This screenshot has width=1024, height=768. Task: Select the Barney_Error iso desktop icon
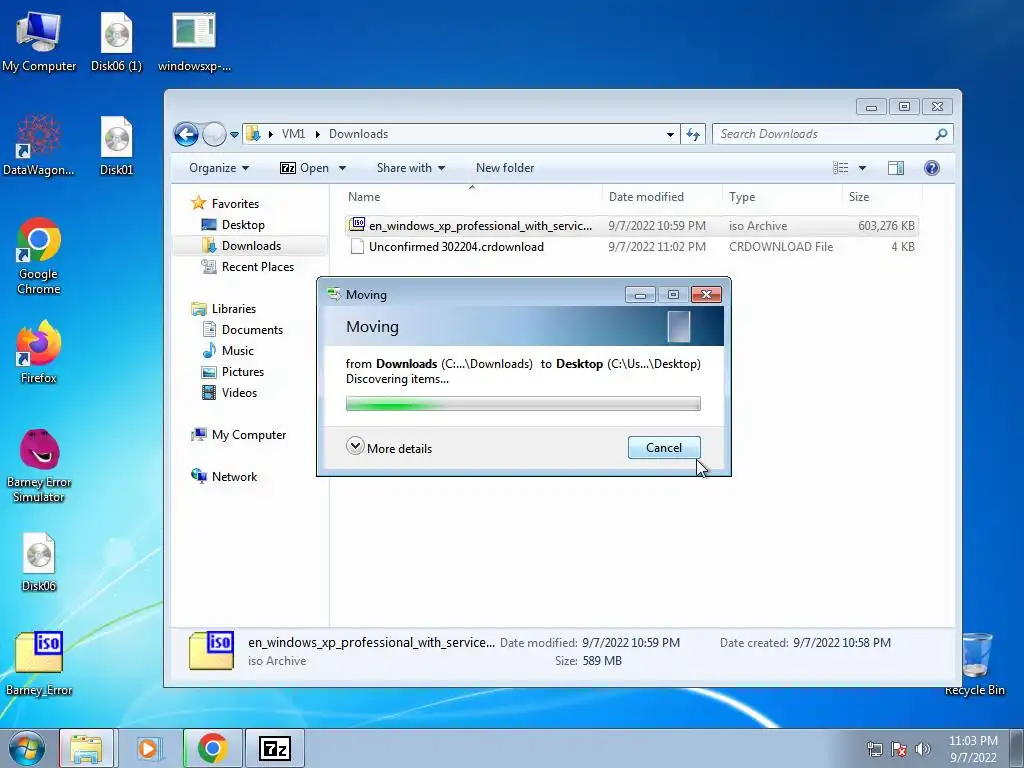coord(39,664)
